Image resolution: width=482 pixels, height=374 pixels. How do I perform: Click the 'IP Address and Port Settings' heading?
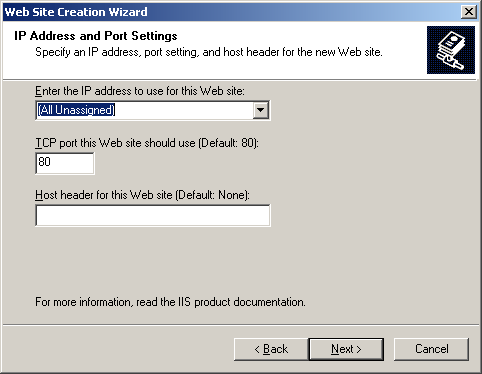[96, 36]
